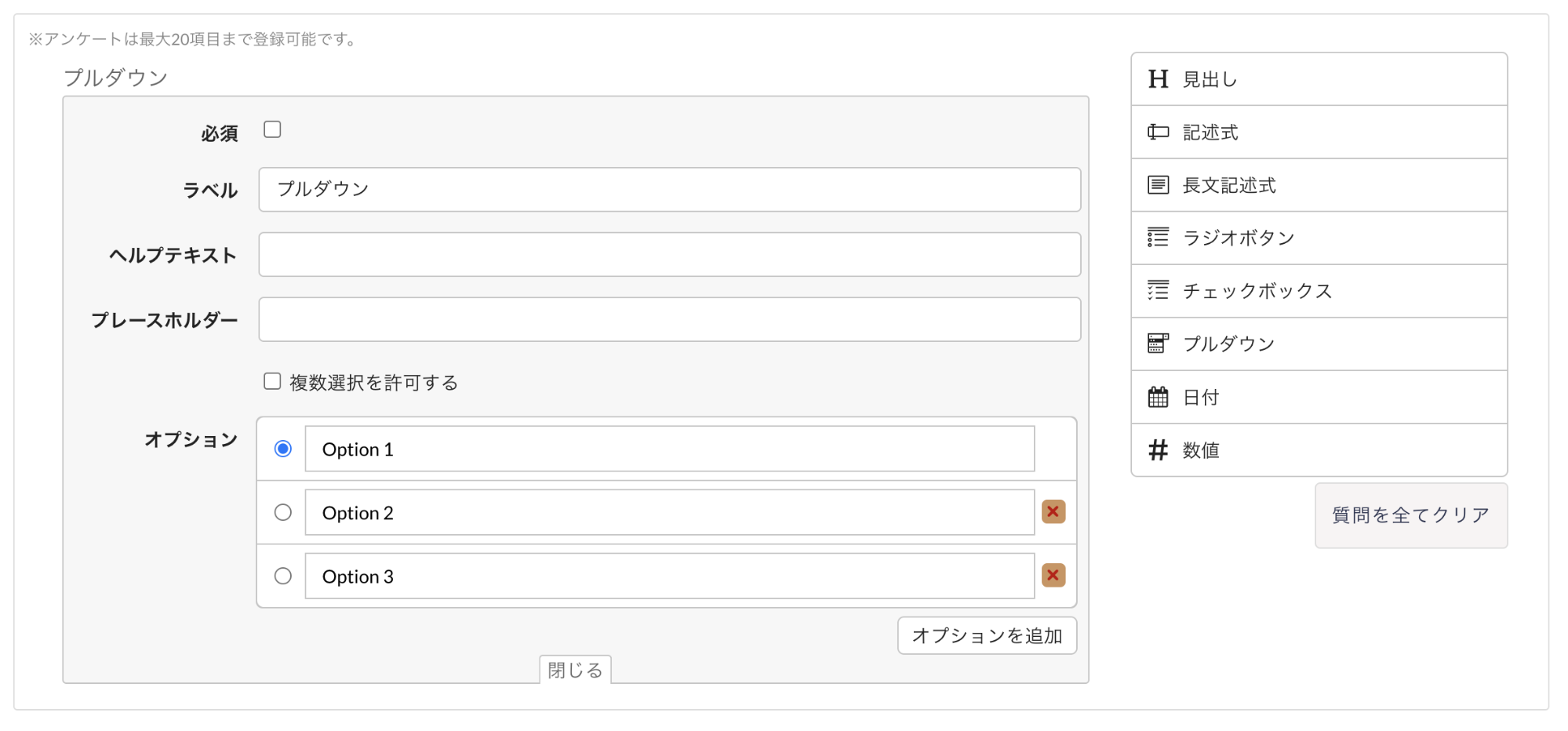Click the 数値 hash icon
The image size is (1568, 731).
click(x=1158, y=450)
